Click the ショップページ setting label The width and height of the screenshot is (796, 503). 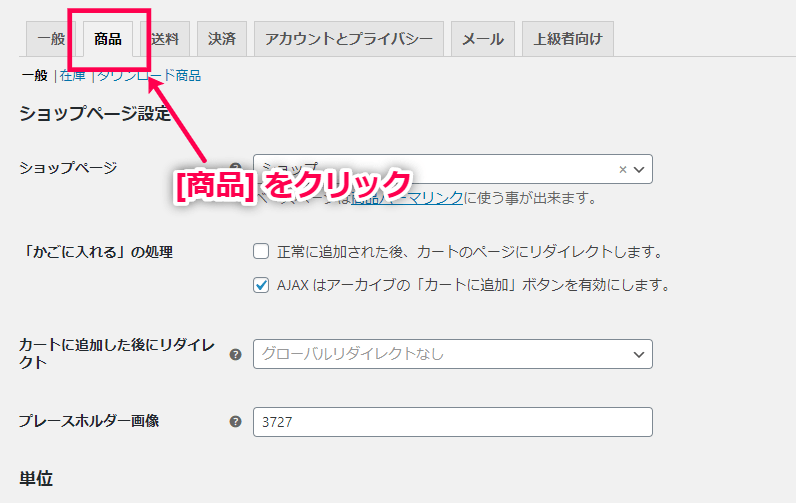[x=69, y=168]
